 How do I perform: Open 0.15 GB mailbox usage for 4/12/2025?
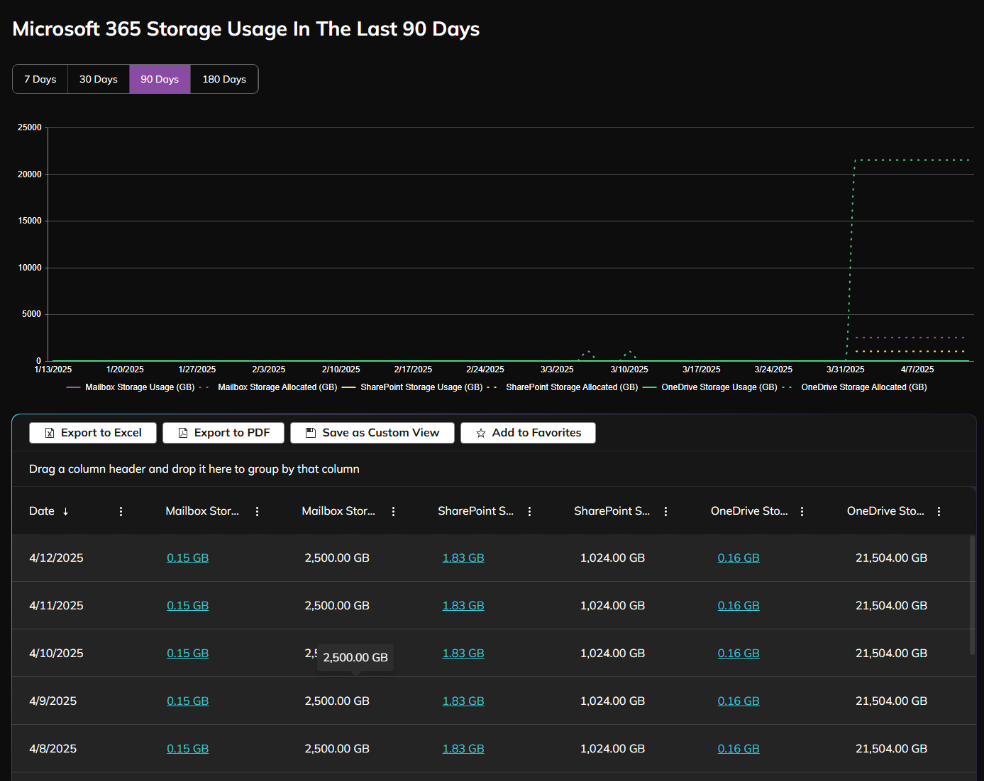188,558
